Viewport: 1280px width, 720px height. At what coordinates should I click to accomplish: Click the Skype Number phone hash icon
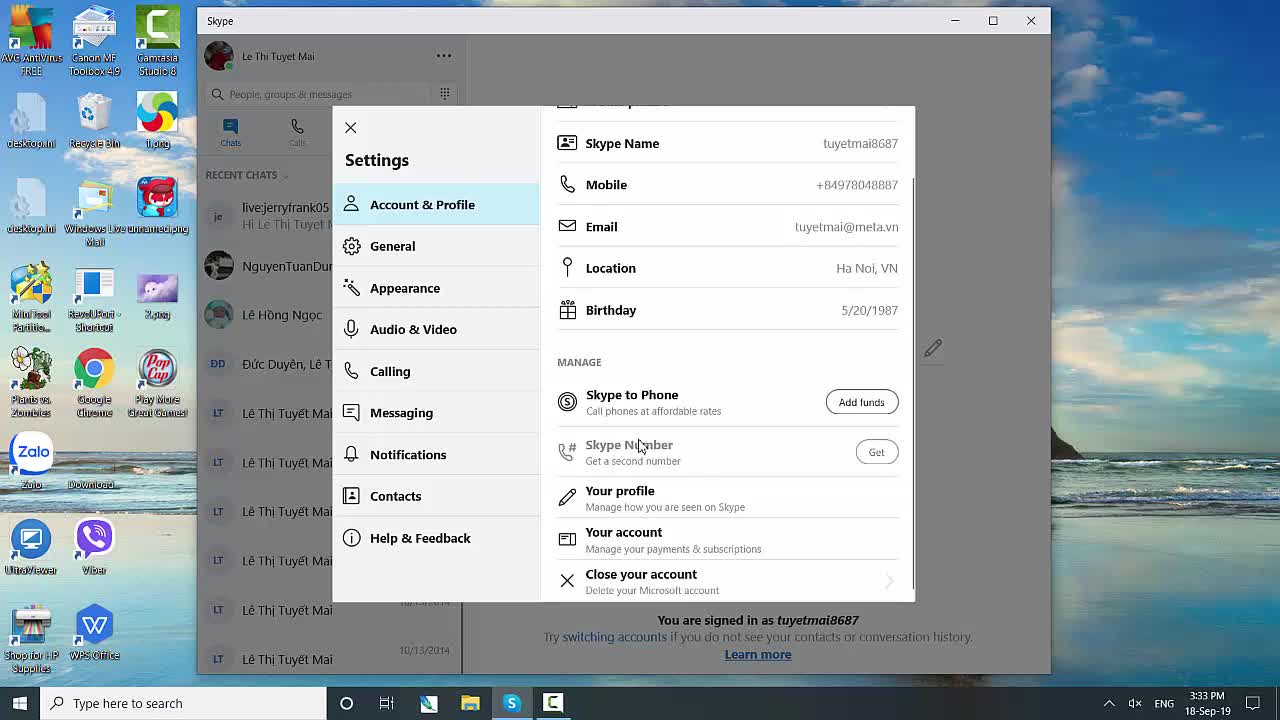[x=567, y=452]
